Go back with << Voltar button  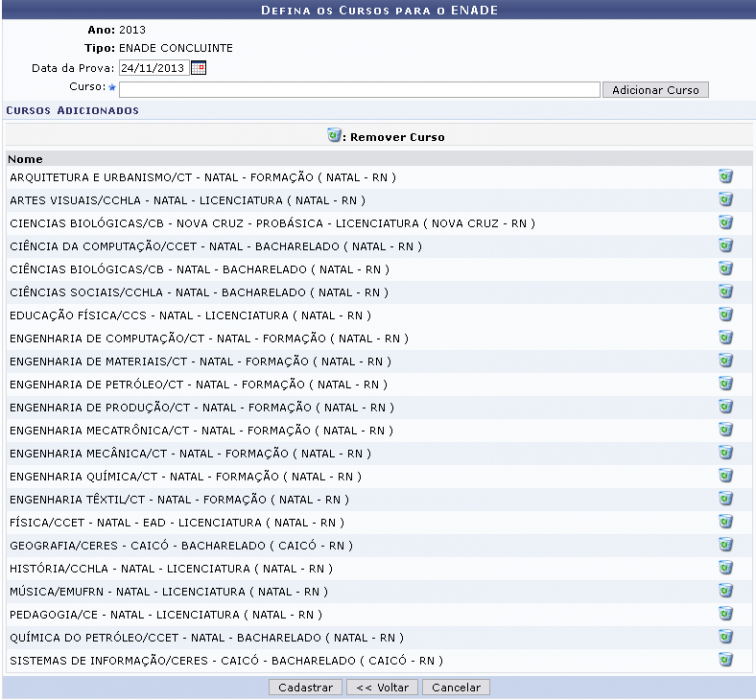pyautogui.click(x=383, y=688)
